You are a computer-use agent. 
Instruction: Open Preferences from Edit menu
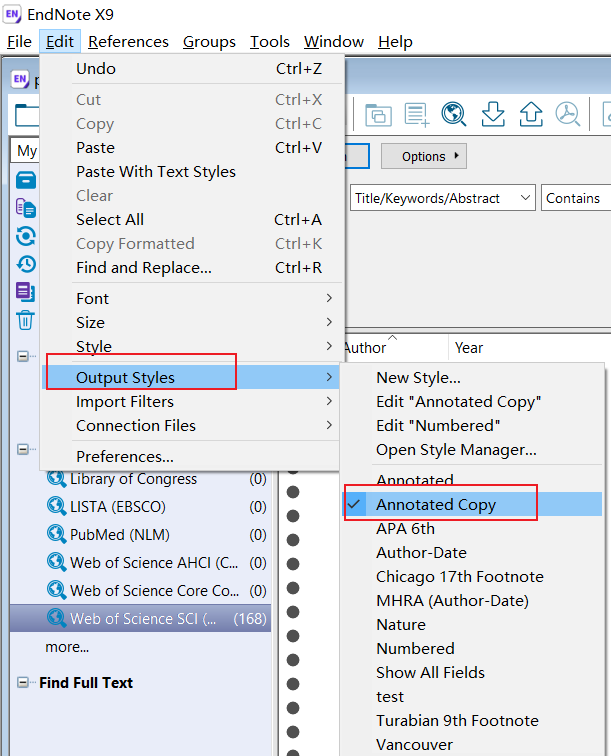[192, 457]
